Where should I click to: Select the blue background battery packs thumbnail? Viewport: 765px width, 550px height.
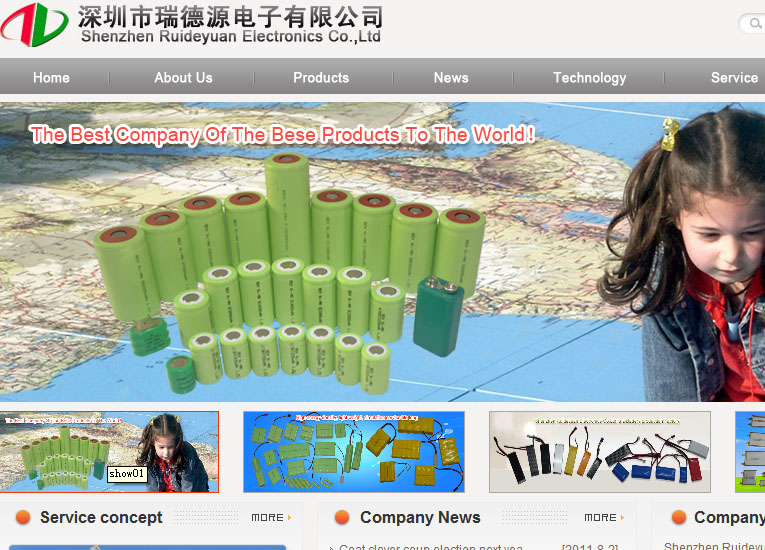[353, 452]
